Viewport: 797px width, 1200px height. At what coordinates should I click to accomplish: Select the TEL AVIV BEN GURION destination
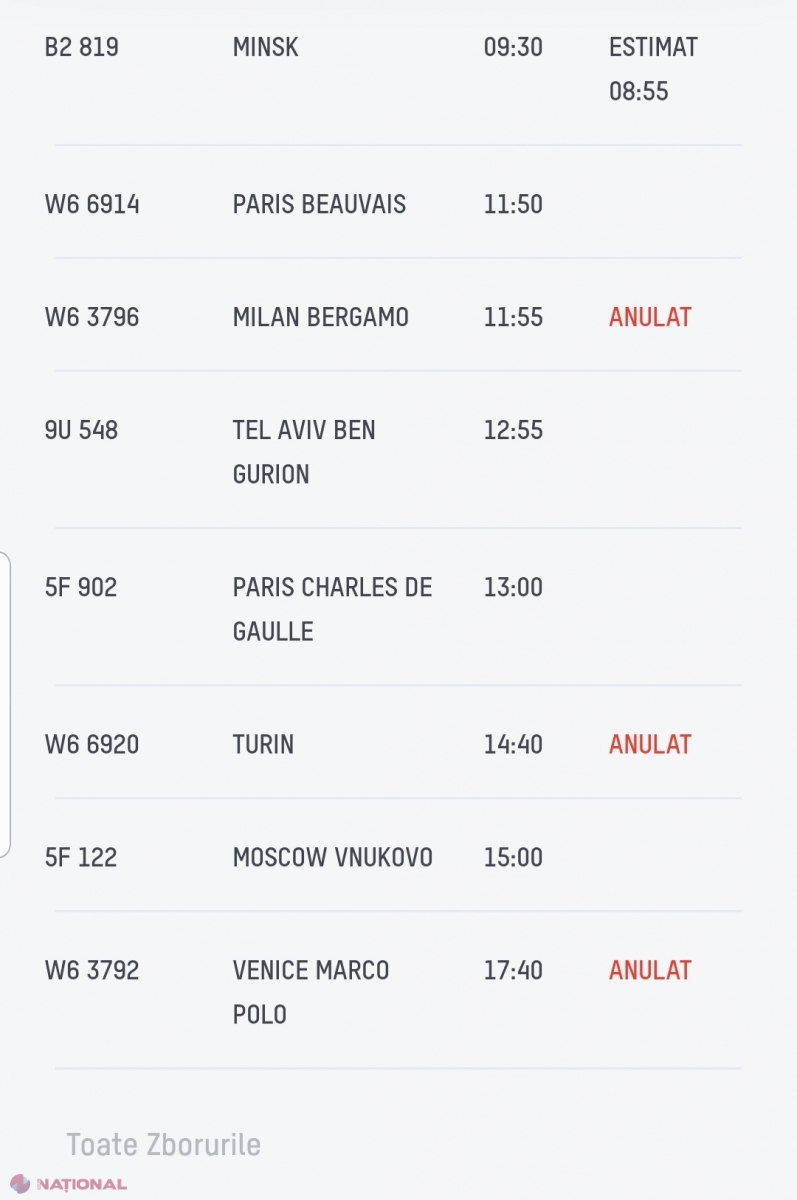304,452
